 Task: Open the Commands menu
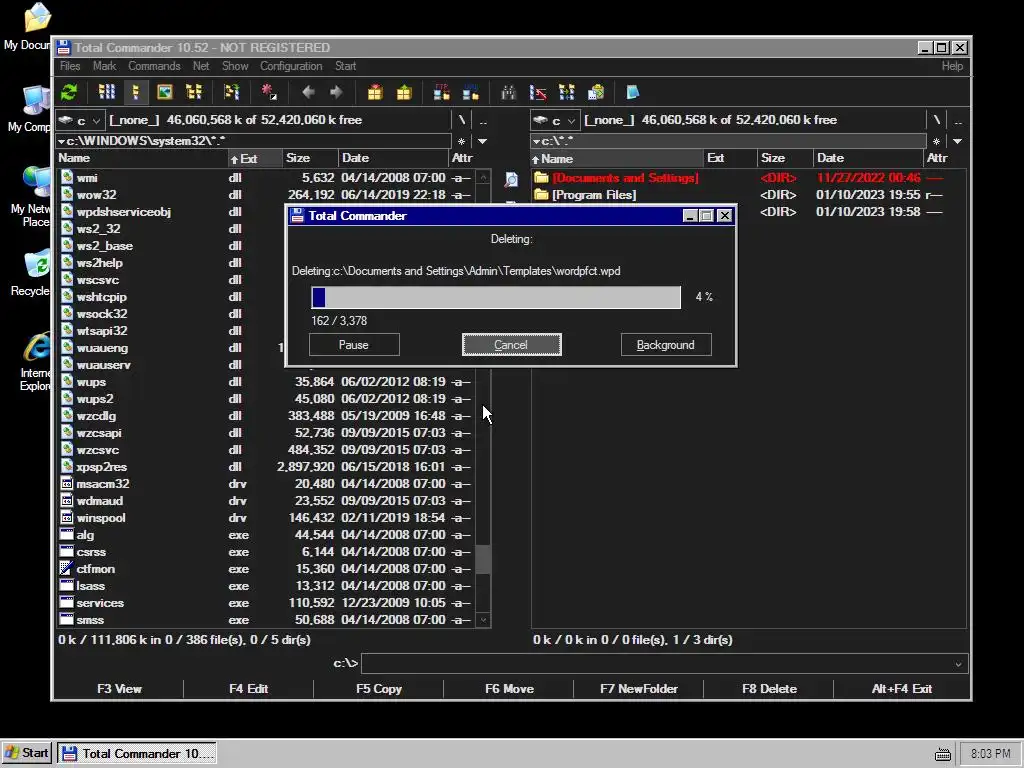(154, 66)
